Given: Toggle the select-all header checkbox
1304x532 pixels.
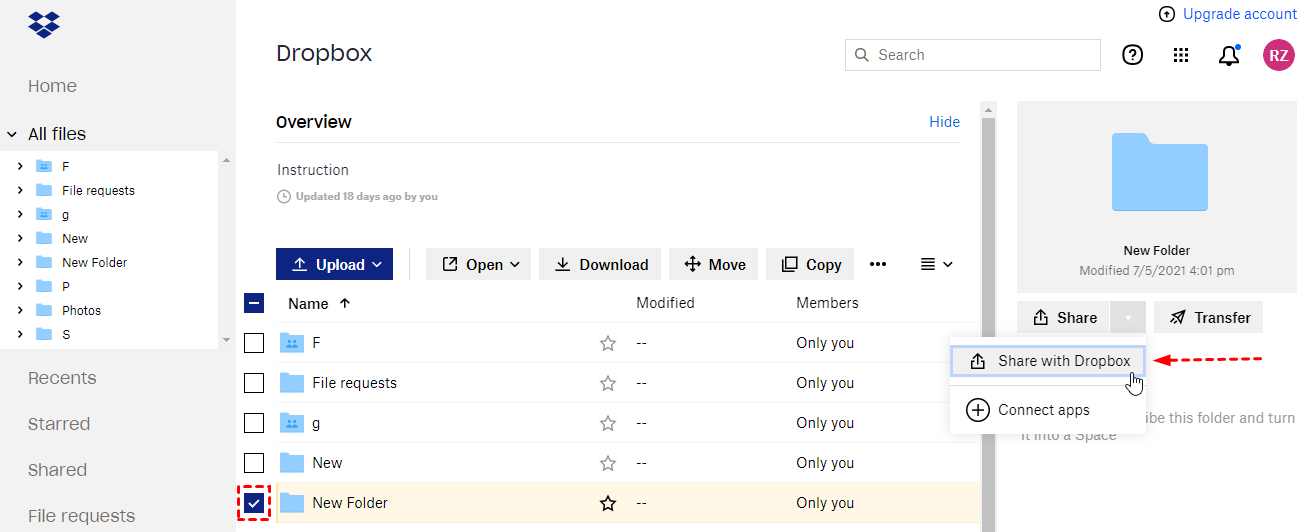Looking at the screenshot, I should 254,303.
